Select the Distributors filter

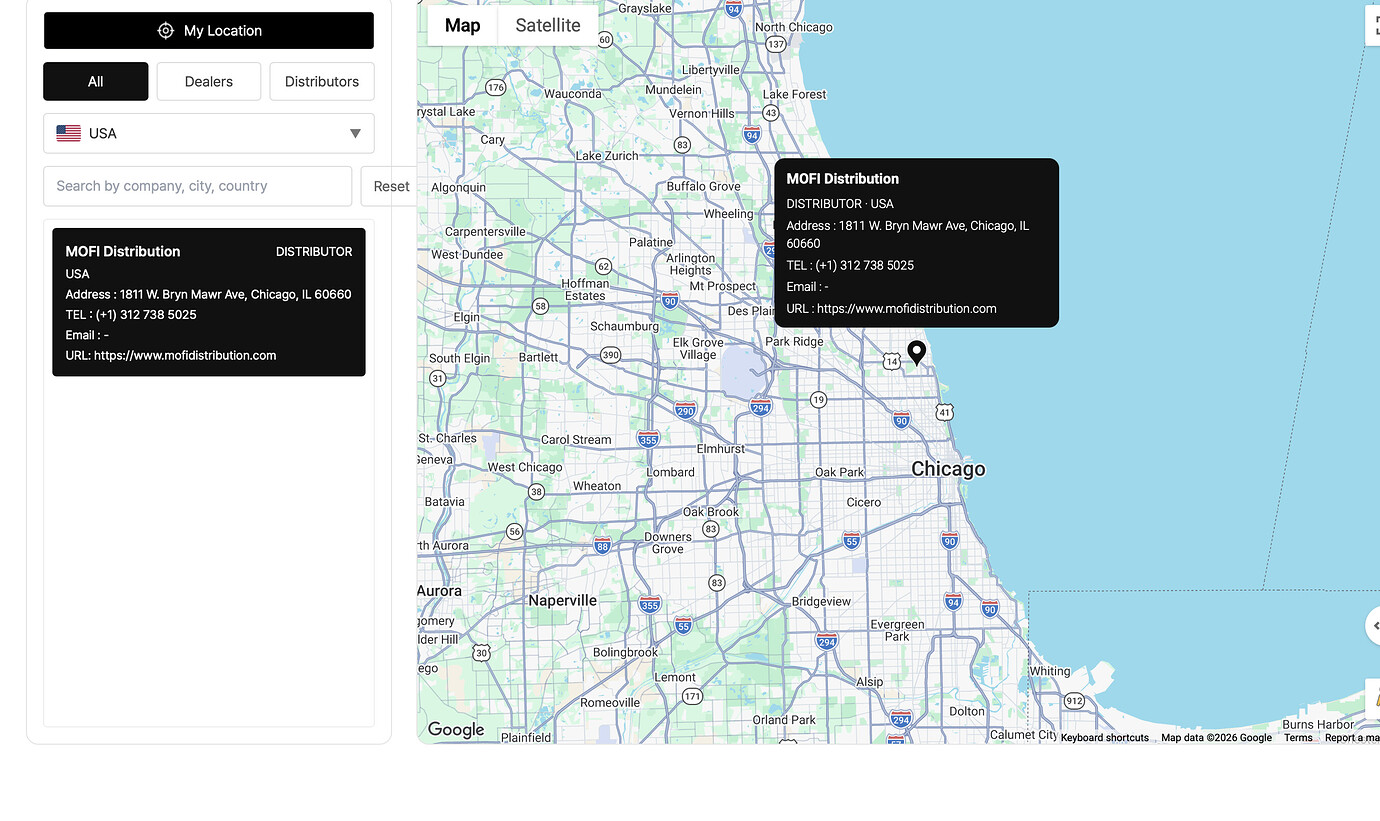[x=322, y=81]
